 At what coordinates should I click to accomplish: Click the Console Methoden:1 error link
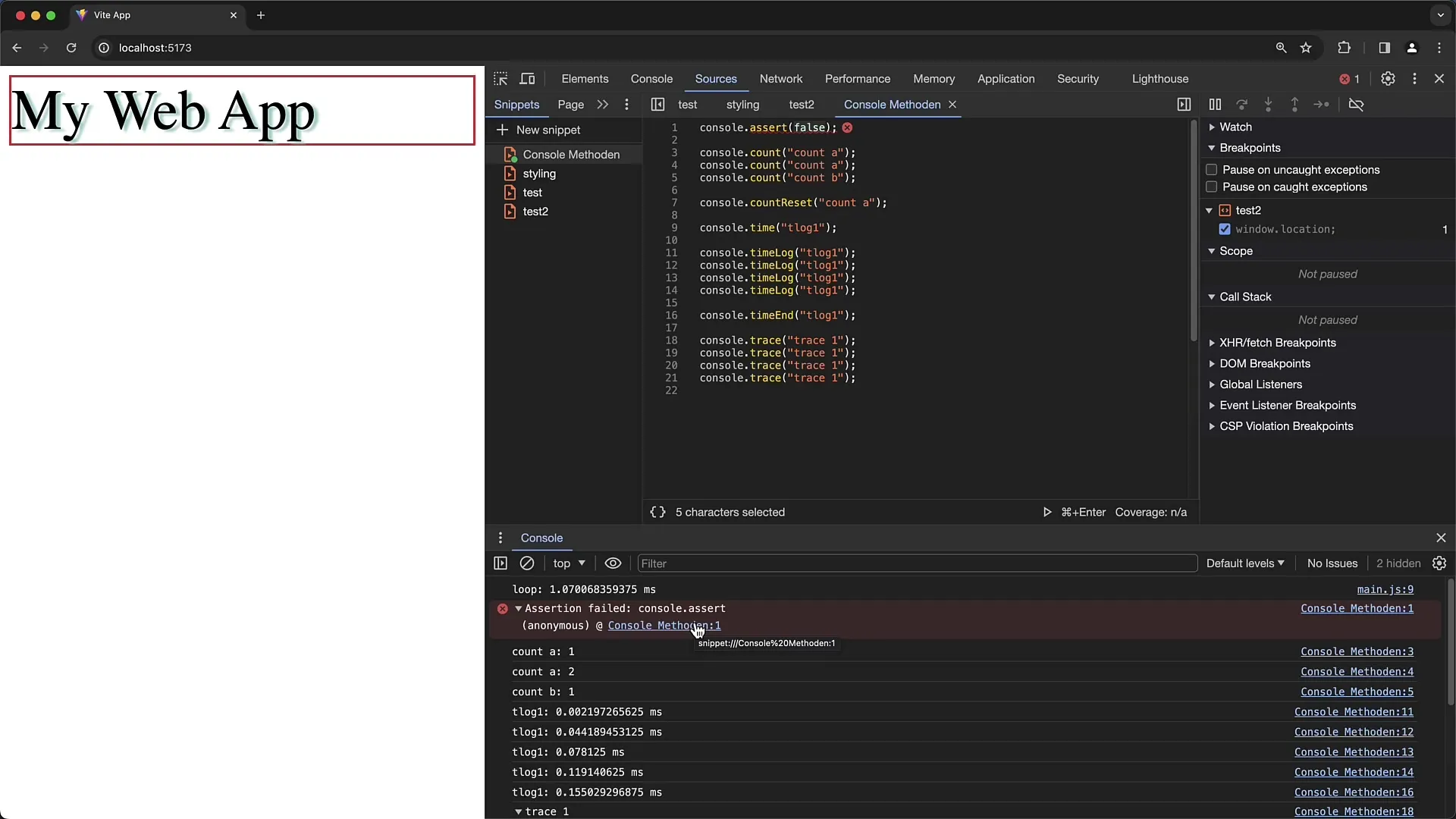click(x=1357, y=608)
